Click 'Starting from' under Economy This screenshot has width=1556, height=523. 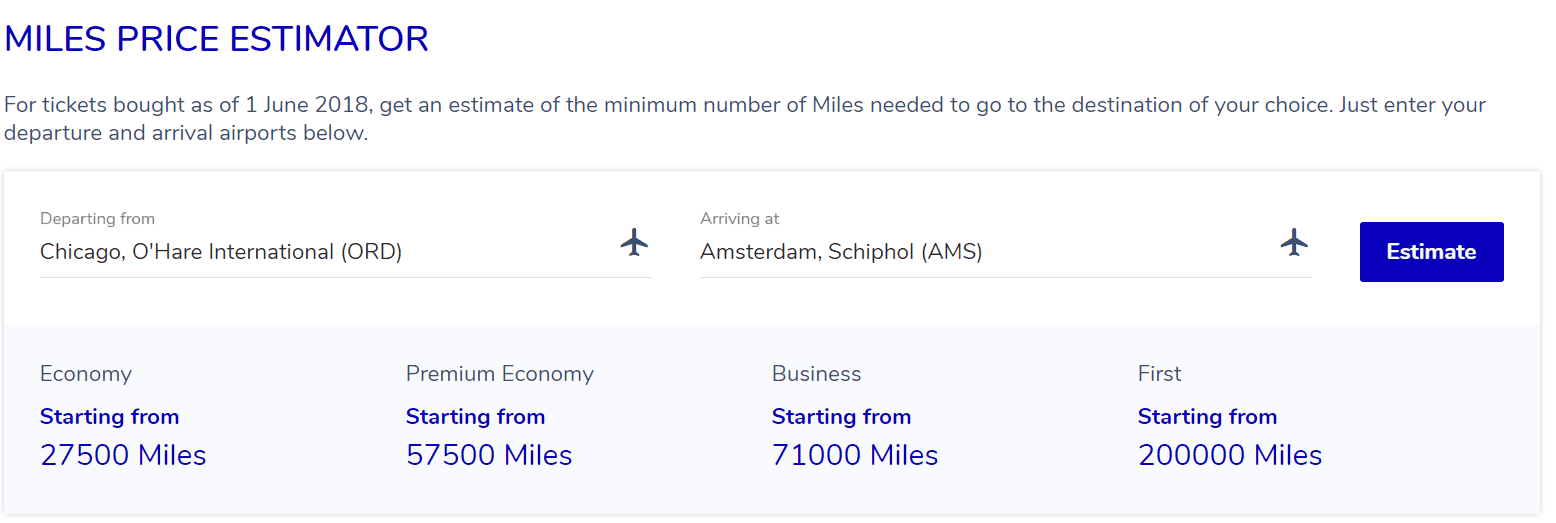point(109,417)
